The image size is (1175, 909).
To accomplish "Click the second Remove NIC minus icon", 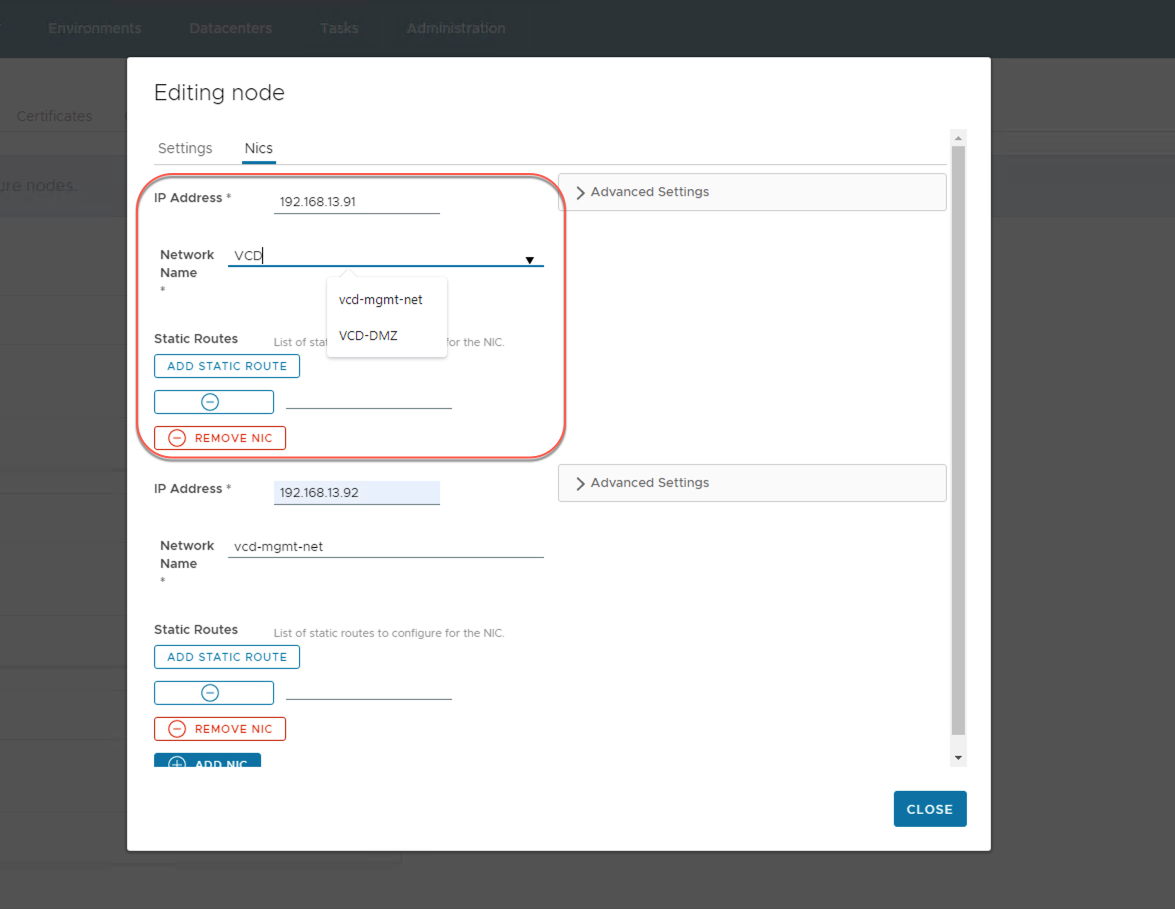I will 177,729.
